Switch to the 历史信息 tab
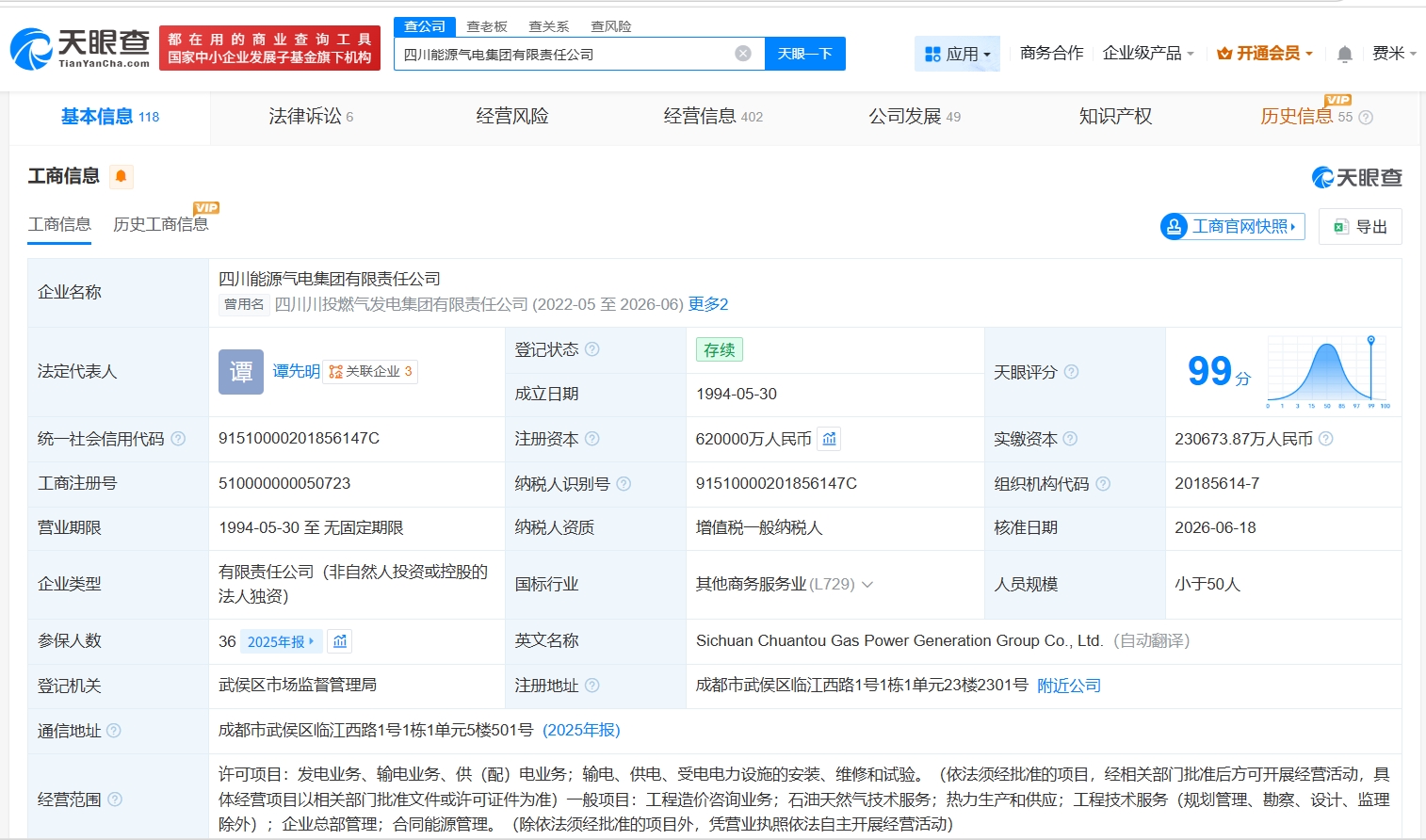 click(1306, 117)
